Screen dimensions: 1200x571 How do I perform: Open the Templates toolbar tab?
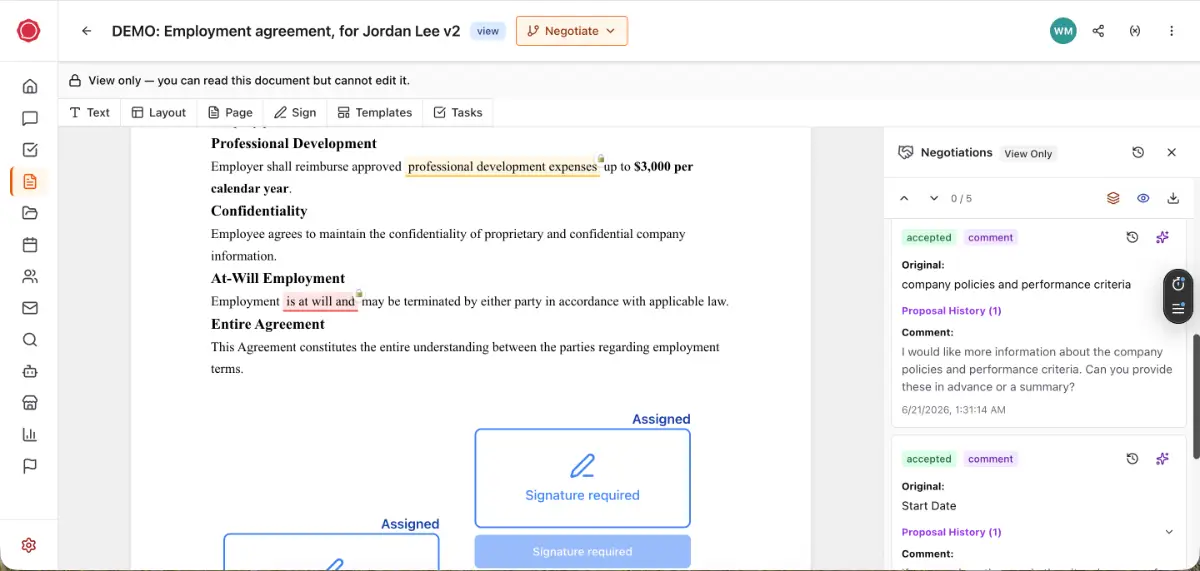point(375,113)
